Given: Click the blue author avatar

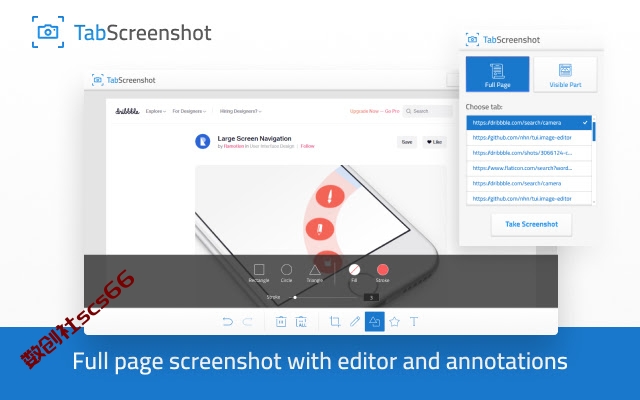Looking at the screenshot, I should pyautogui.click(x=202, y=142).
